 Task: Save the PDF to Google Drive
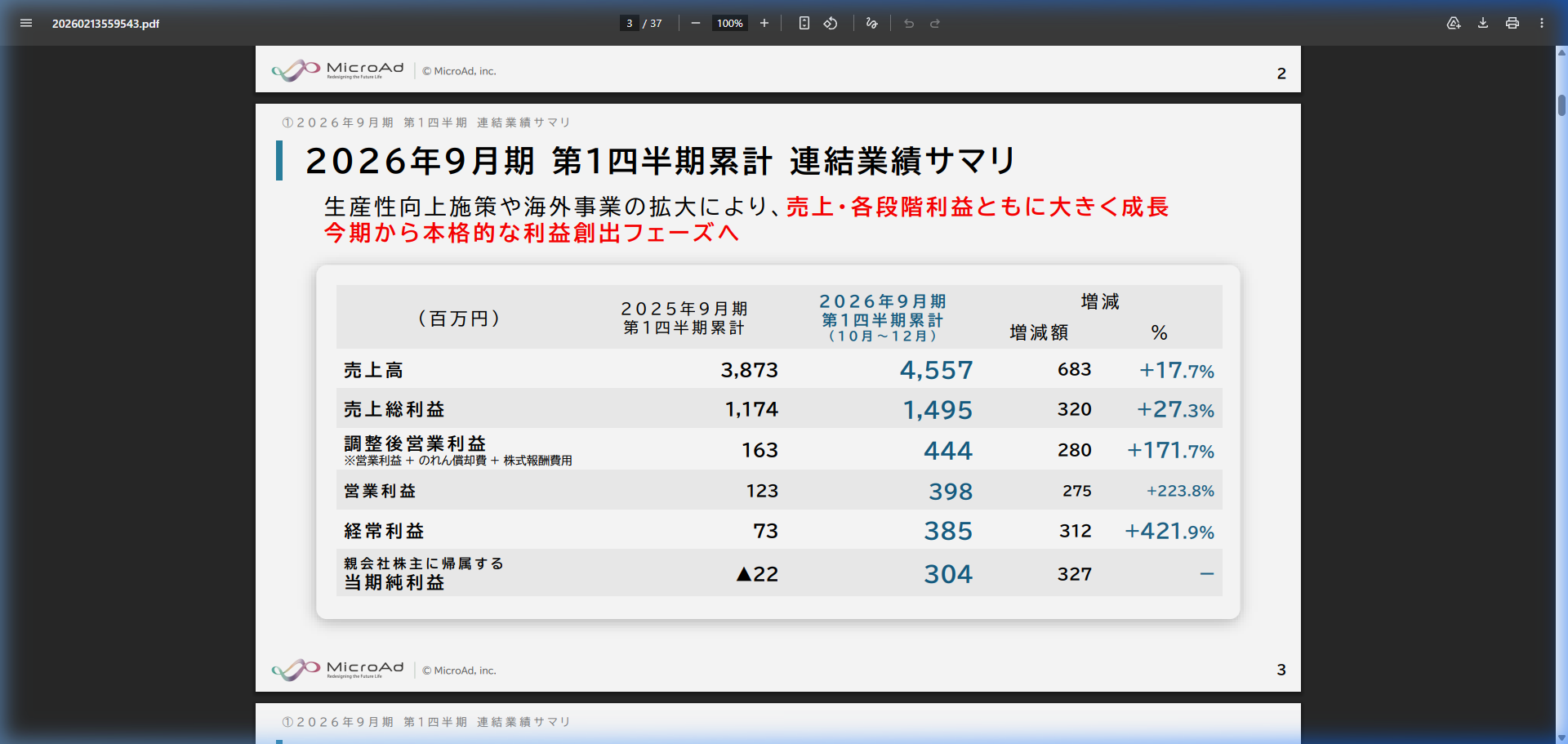point(1453,23)
